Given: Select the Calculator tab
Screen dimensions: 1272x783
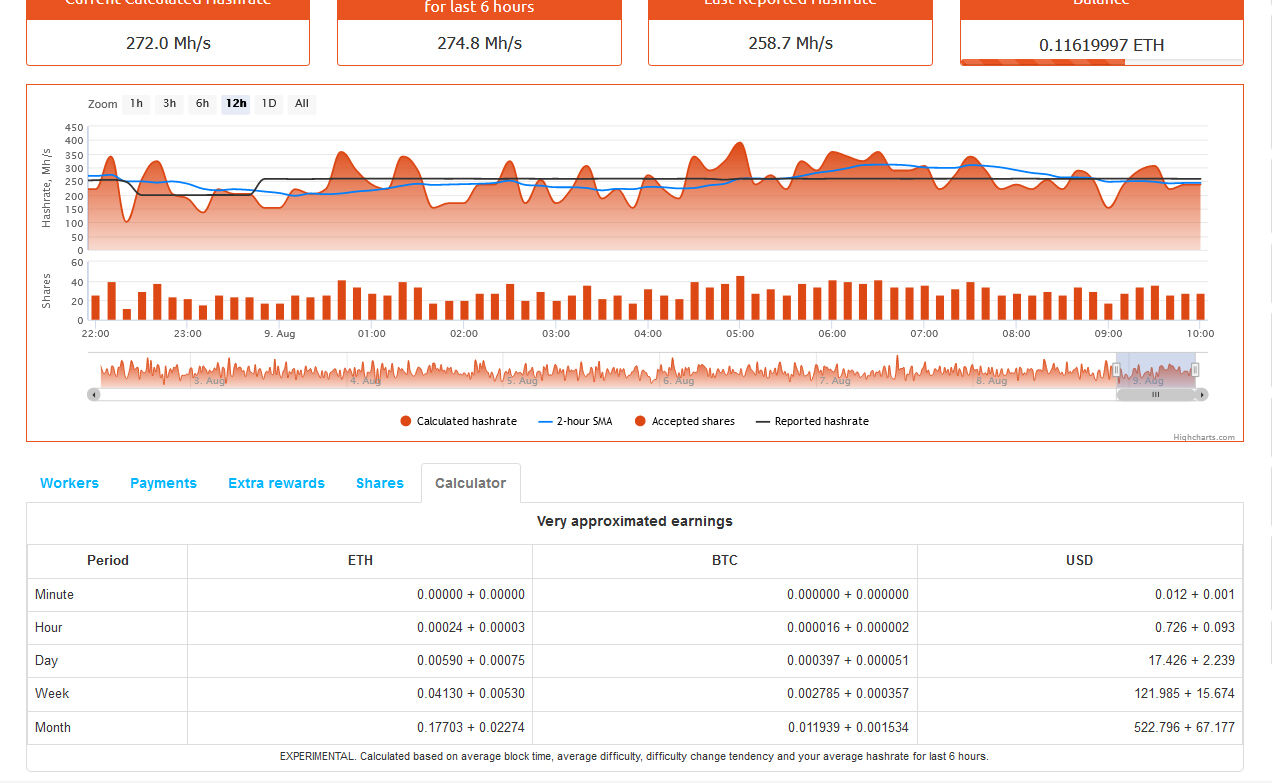Looking at the screenshot, I should coord(470,483).
